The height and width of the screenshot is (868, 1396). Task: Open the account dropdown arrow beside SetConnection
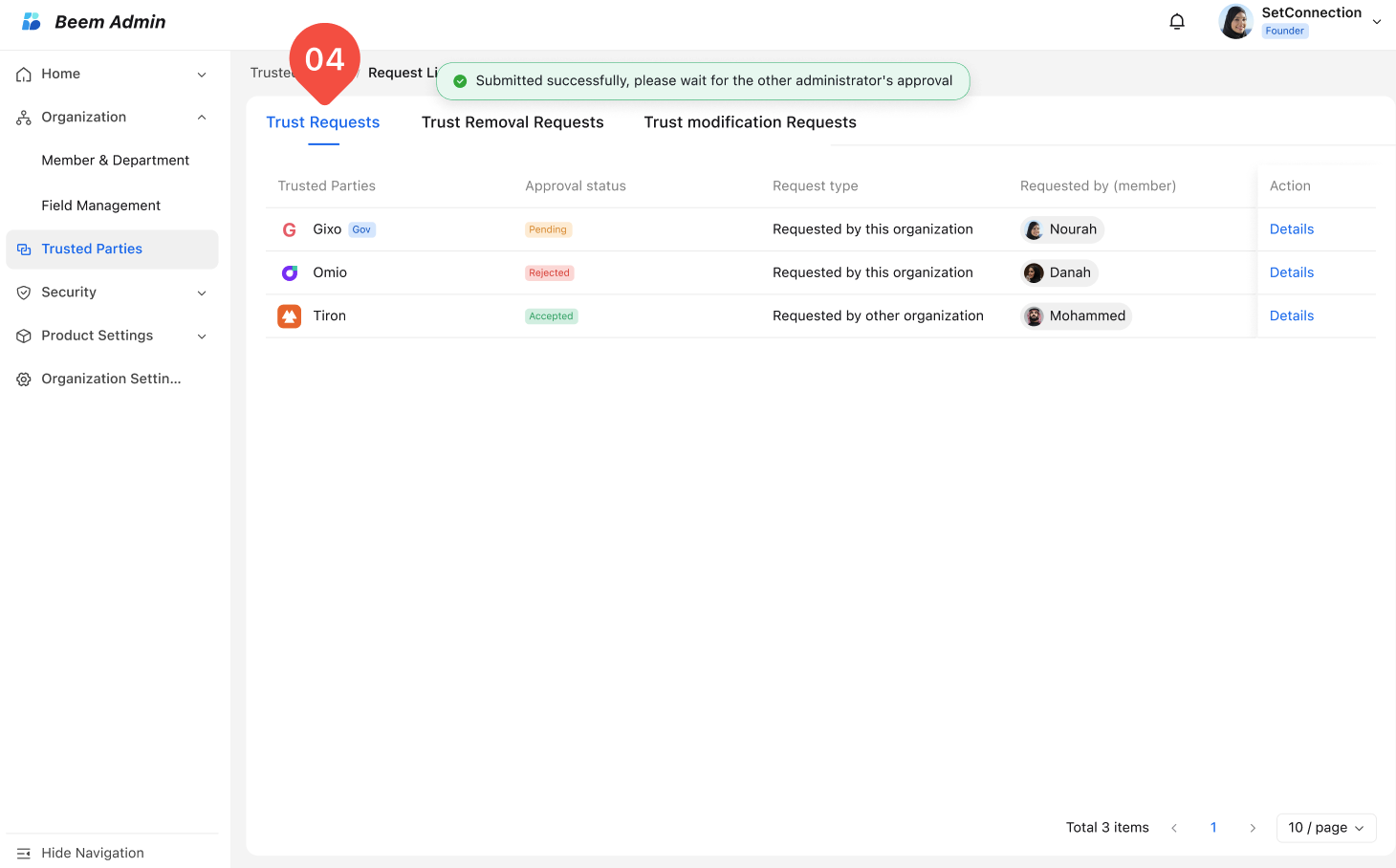pos(1377,22)
